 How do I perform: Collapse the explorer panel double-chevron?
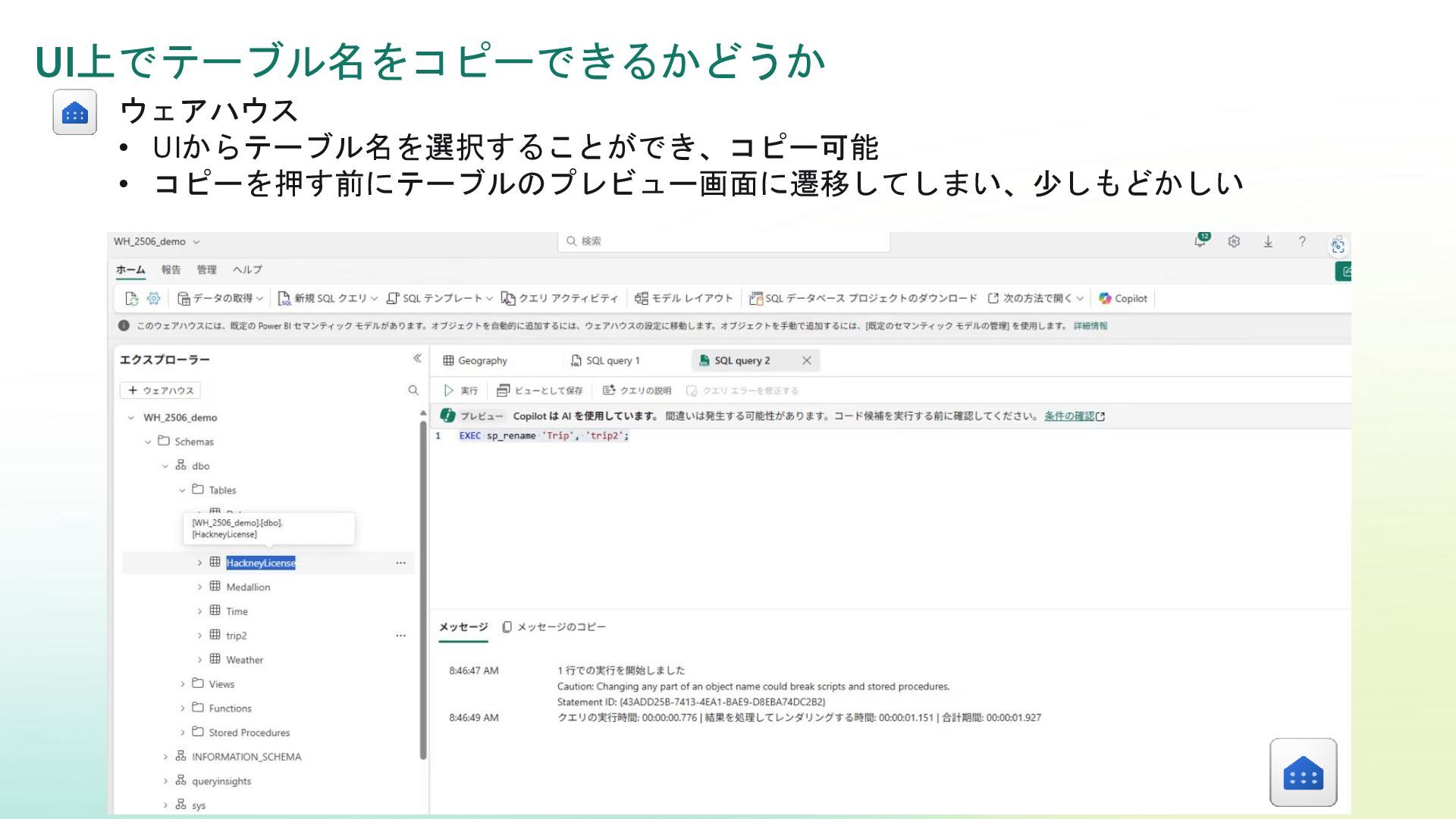pos(417,359)
